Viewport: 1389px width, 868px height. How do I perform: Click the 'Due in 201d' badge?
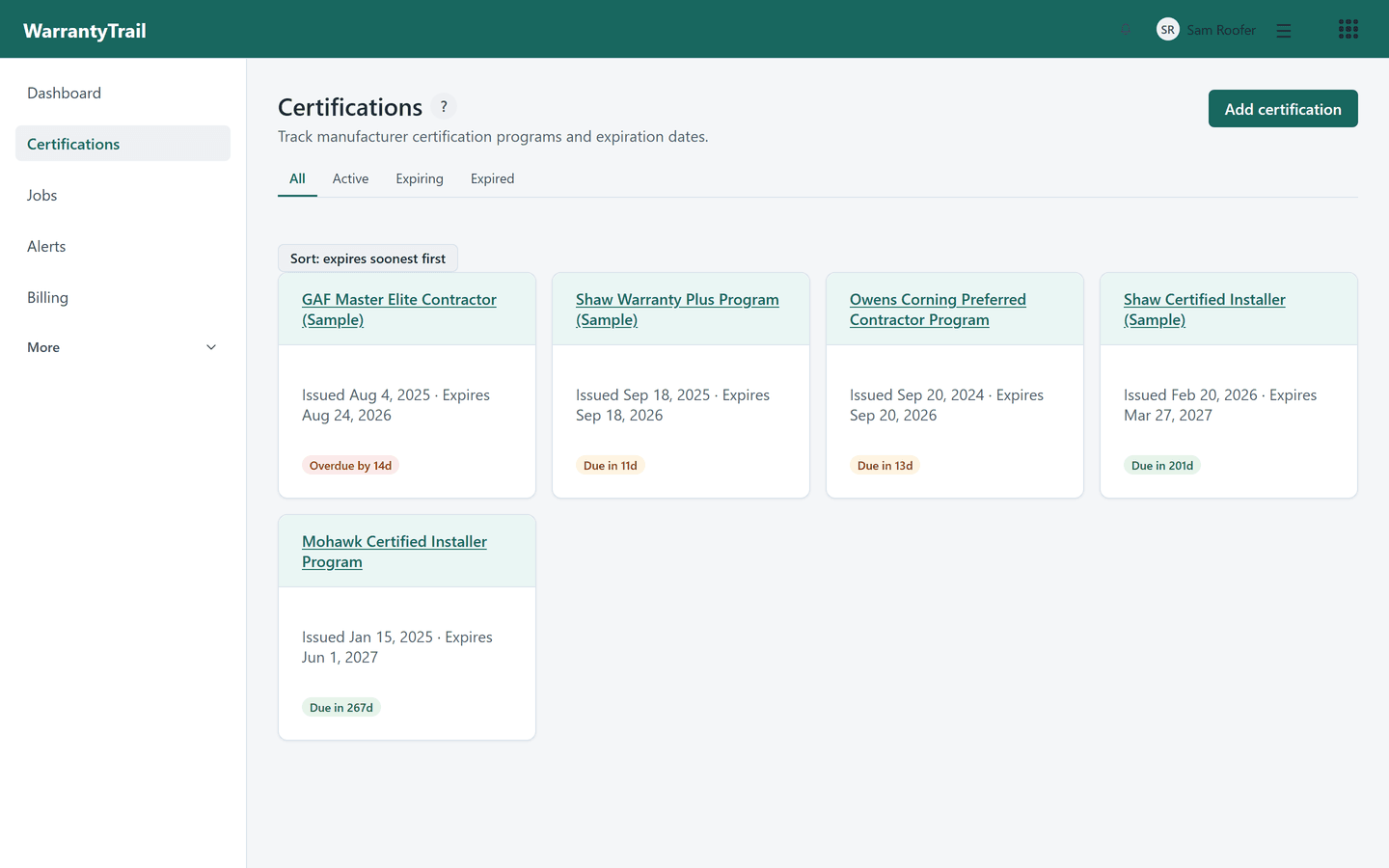tap(1162, 466)
